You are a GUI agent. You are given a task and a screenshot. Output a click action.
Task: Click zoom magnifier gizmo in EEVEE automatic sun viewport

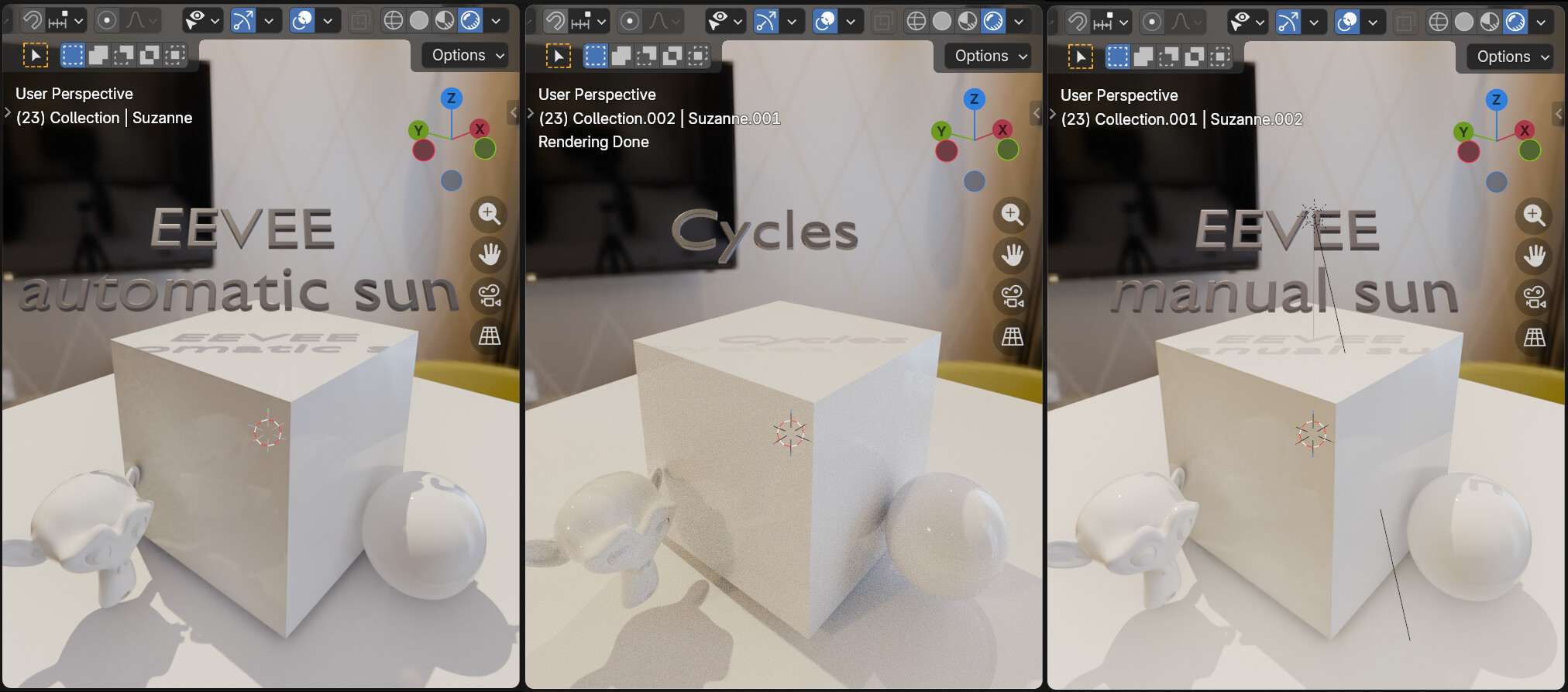pyautogui.click(x=489, y=214)
